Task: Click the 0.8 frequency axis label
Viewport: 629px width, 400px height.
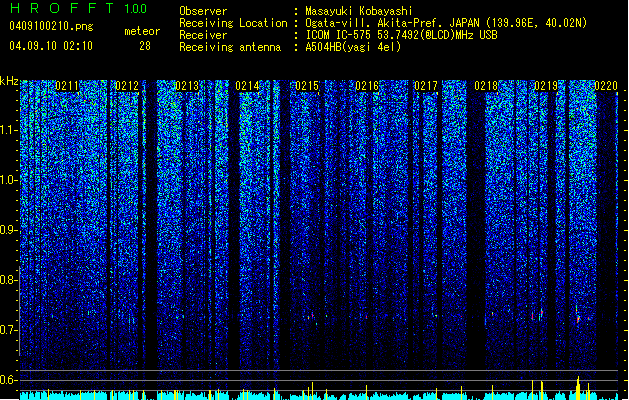Action: pyautogui.click(x=8, y=280)
